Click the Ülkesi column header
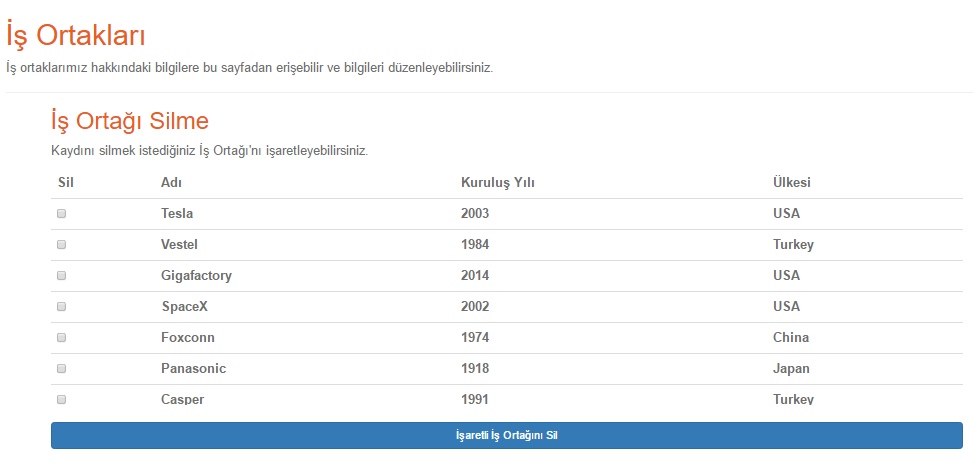 792,183
